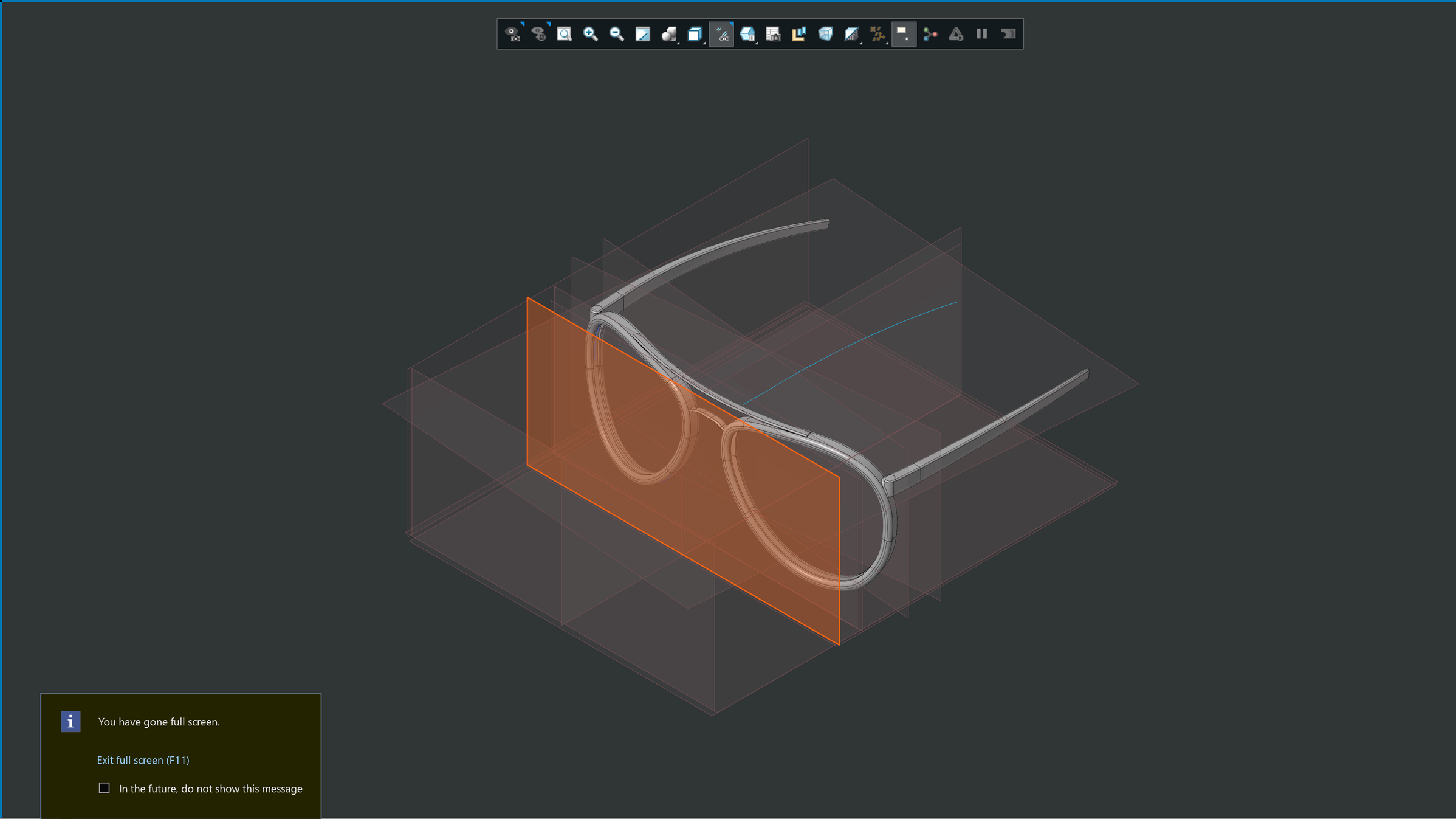
Task: Check 'In the future, do not show this message'
Action: click(105, 788)
